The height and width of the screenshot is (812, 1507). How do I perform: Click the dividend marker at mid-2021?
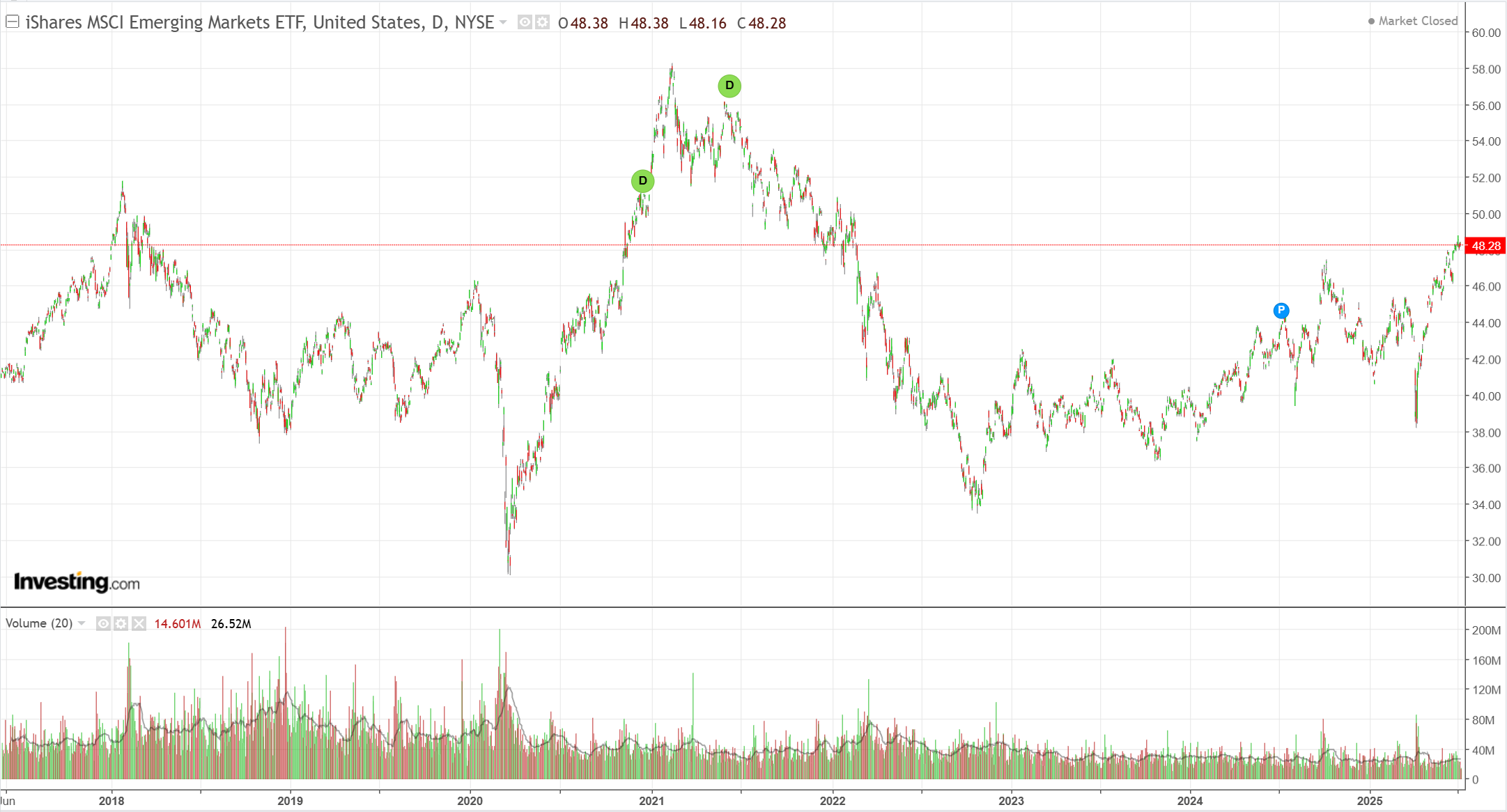point(729,86)
